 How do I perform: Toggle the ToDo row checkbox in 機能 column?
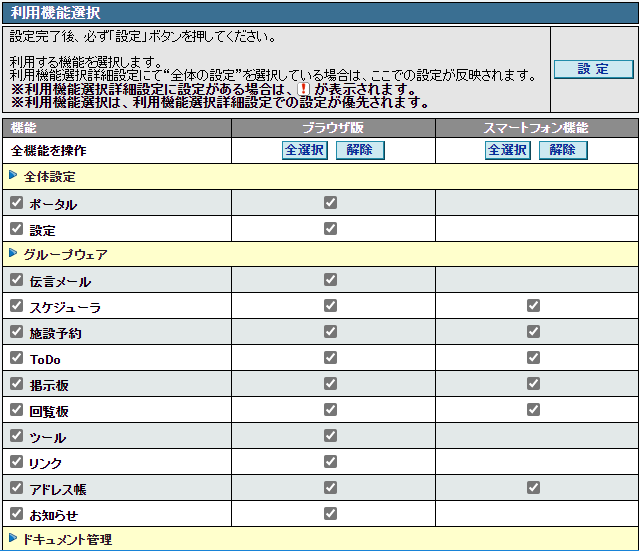[16, 357]
